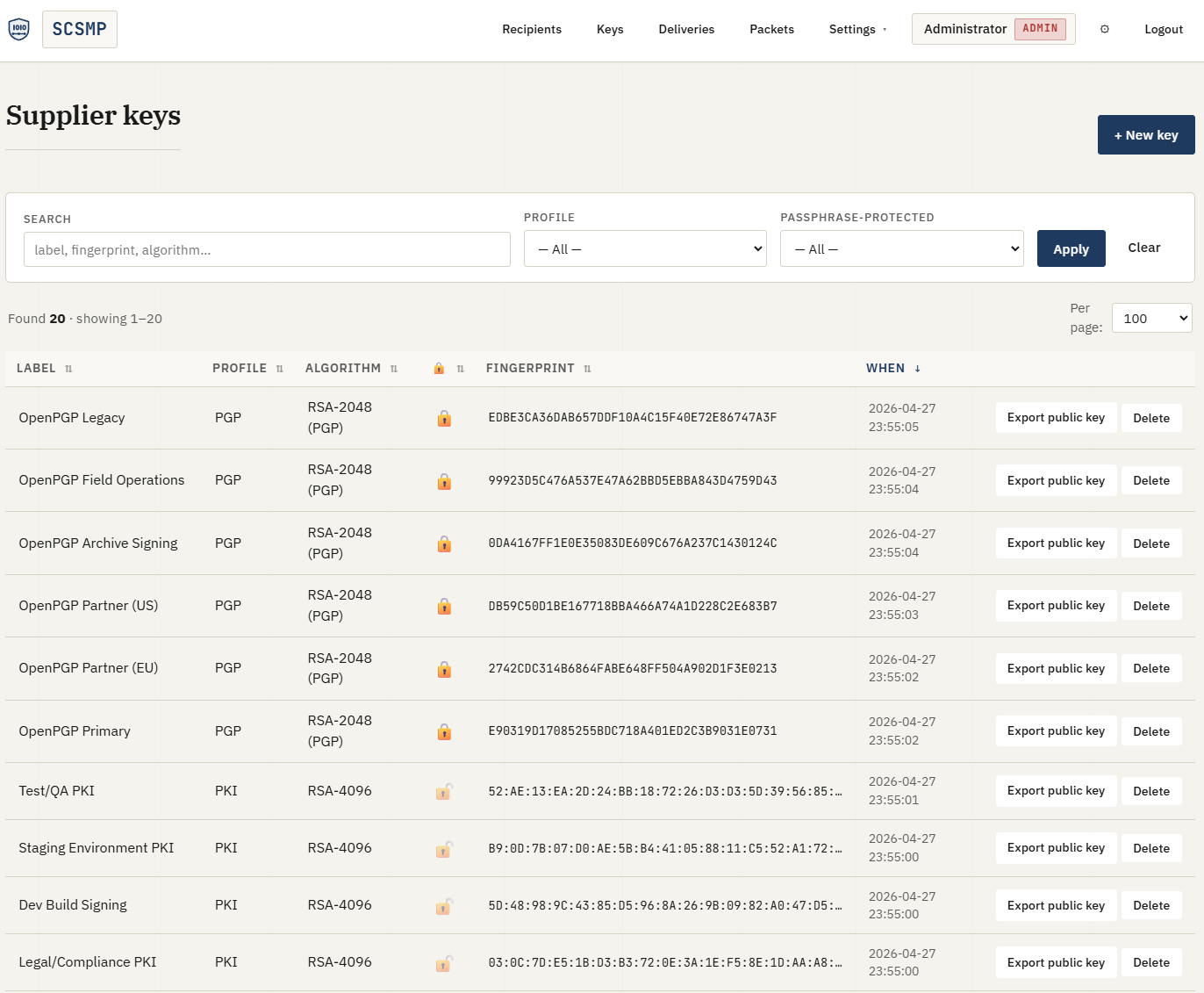Open the Deliveries page

(686, 29)
